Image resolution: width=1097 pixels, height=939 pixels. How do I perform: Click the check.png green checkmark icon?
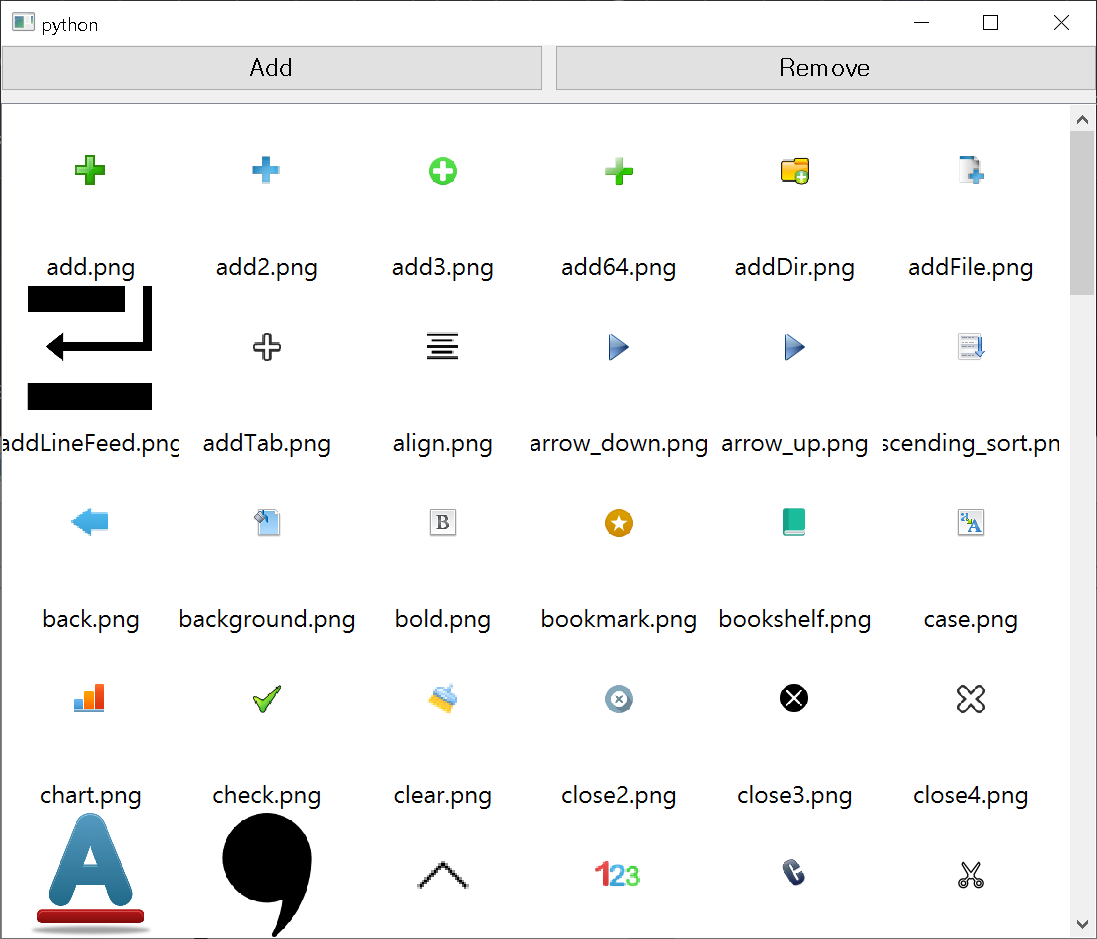266,698
